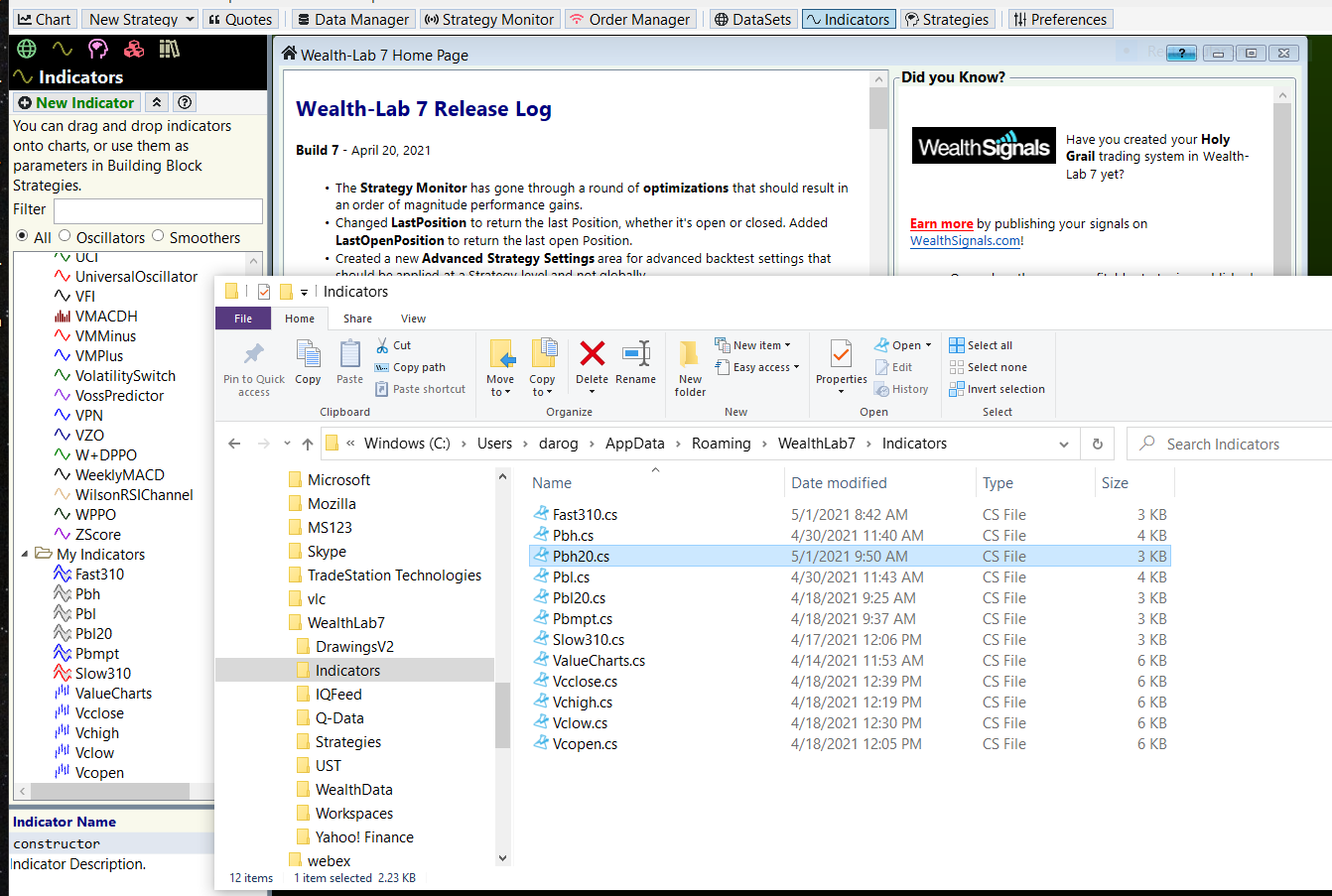Switch to the Home ribbon tab
1332x896 pixels.
coord(300,319)
